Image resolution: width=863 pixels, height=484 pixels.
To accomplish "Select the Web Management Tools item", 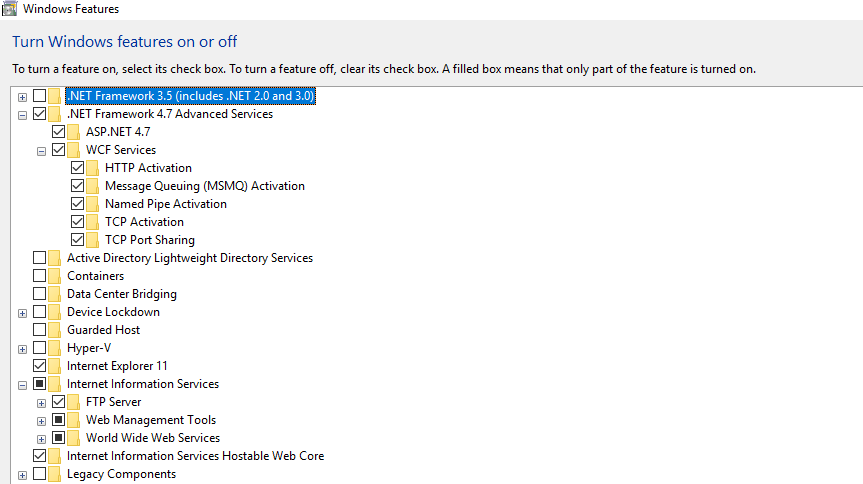I will coord(150,420).
